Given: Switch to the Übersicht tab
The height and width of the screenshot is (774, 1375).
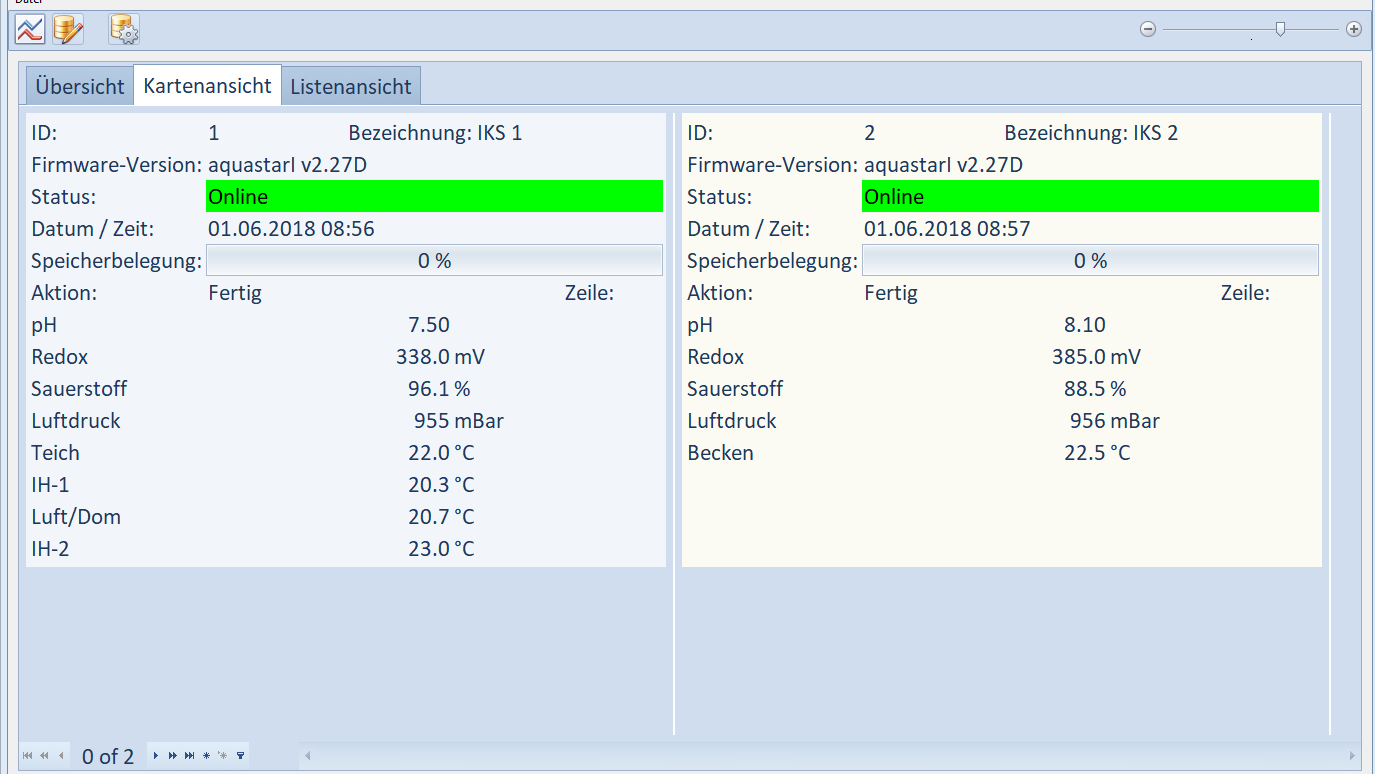Looking at the screenshot, I should click(80, 86).
